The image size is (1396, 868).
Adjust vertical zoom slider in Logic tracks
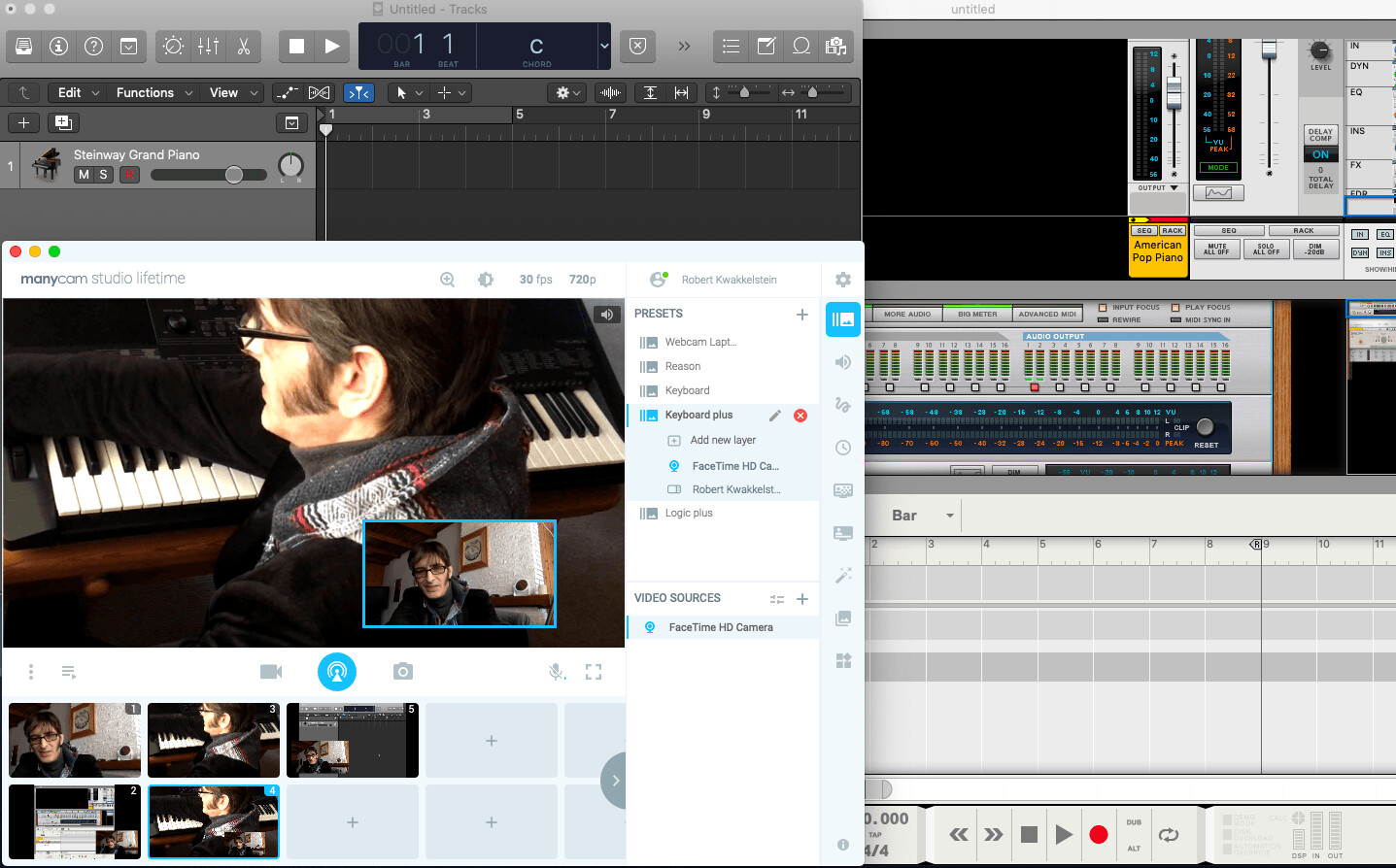click(745, 92)
